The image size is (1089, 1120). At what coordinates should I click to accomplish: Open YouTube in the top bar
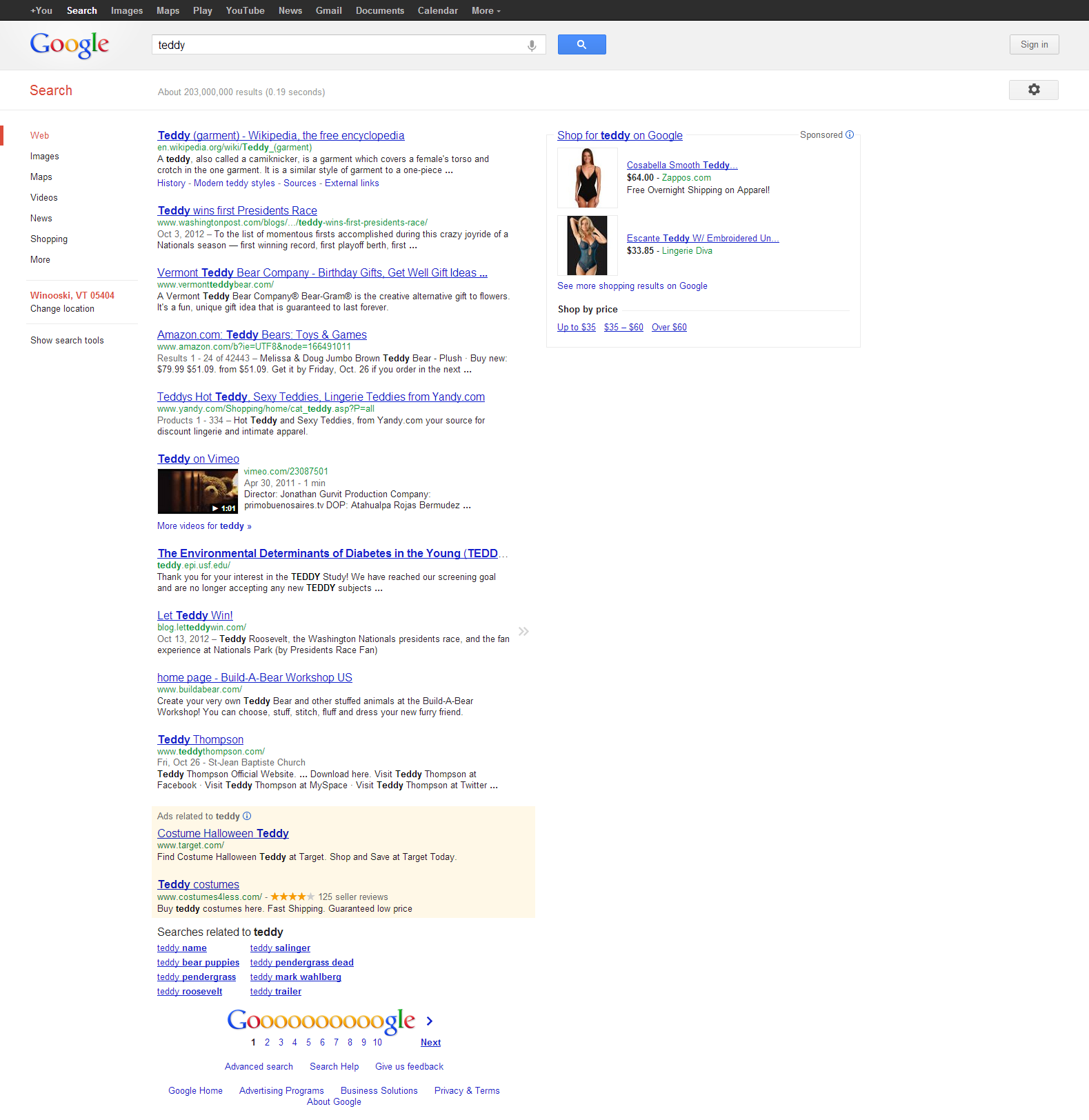pos(245,10)
